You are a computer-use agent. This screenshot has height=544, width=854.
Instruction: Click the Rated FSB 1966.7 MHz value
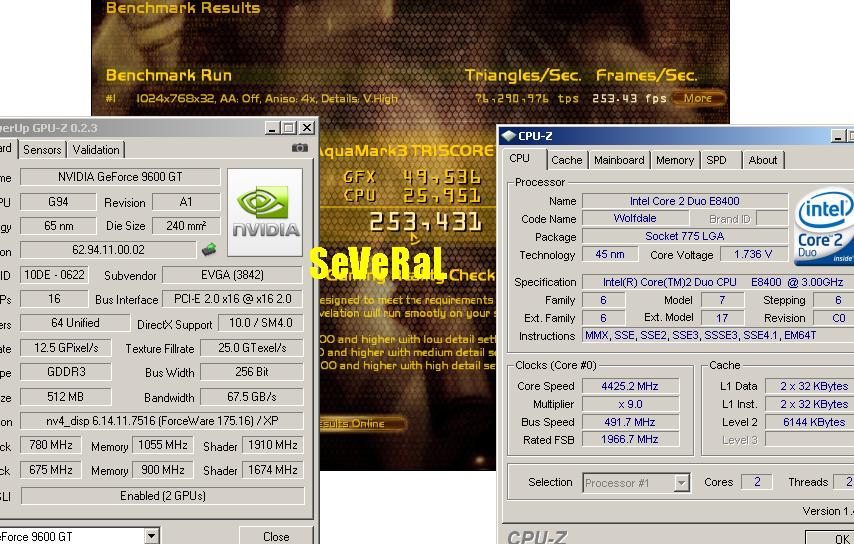[630, 439]
